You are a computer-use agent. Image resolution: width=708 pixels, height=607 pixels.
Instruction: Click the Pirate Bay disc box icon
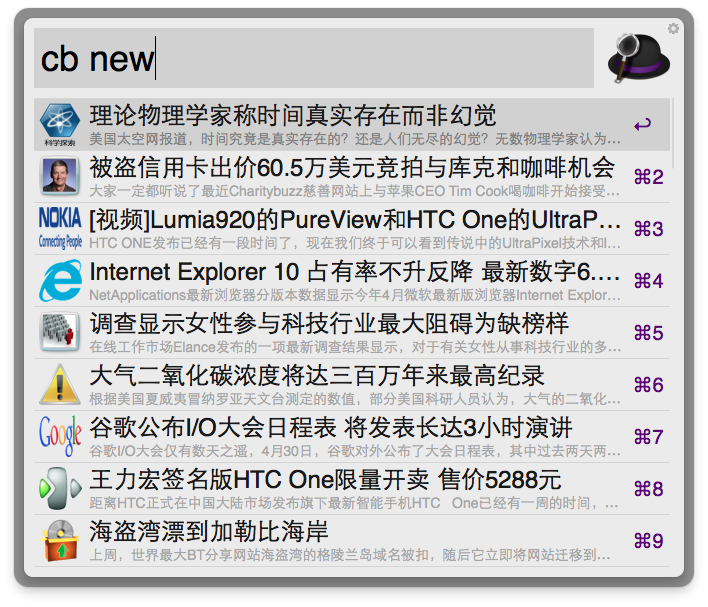coord(60,540)
